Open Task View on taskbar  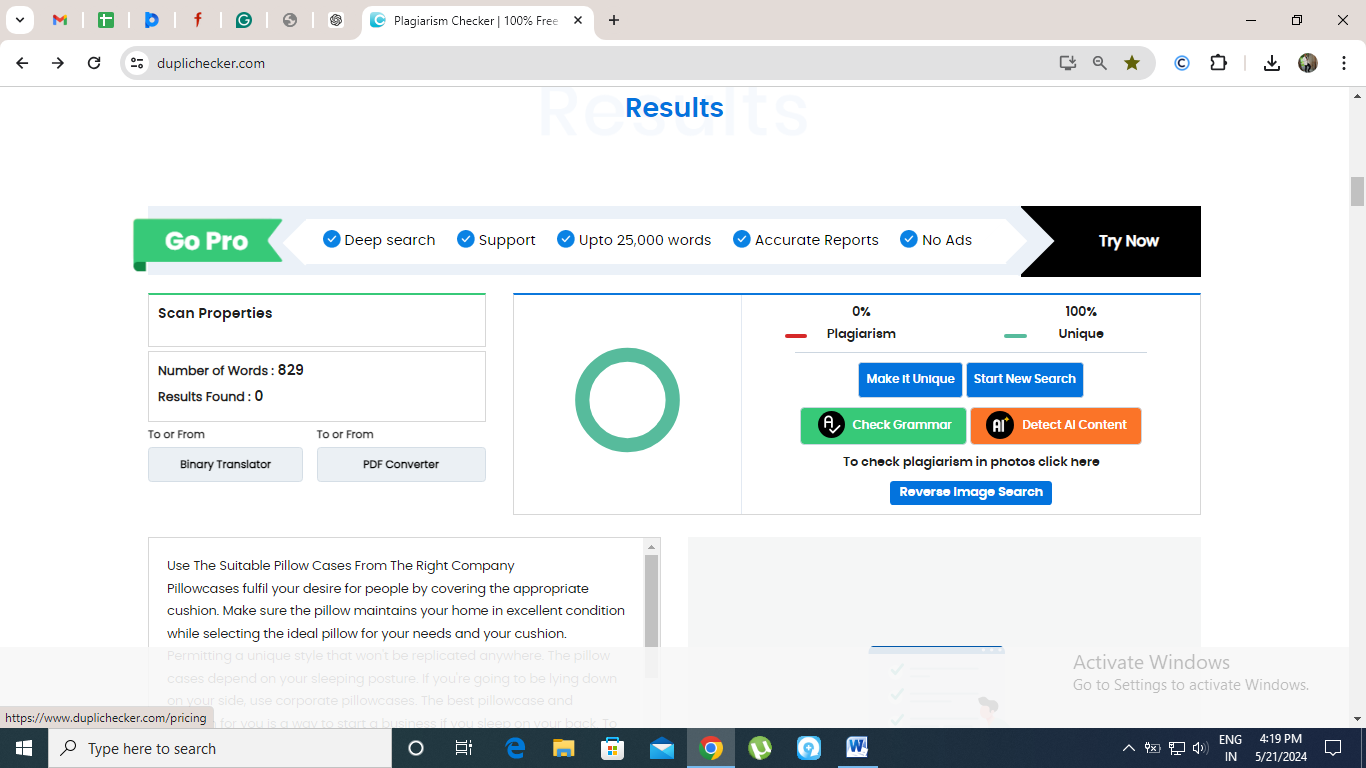464,748
